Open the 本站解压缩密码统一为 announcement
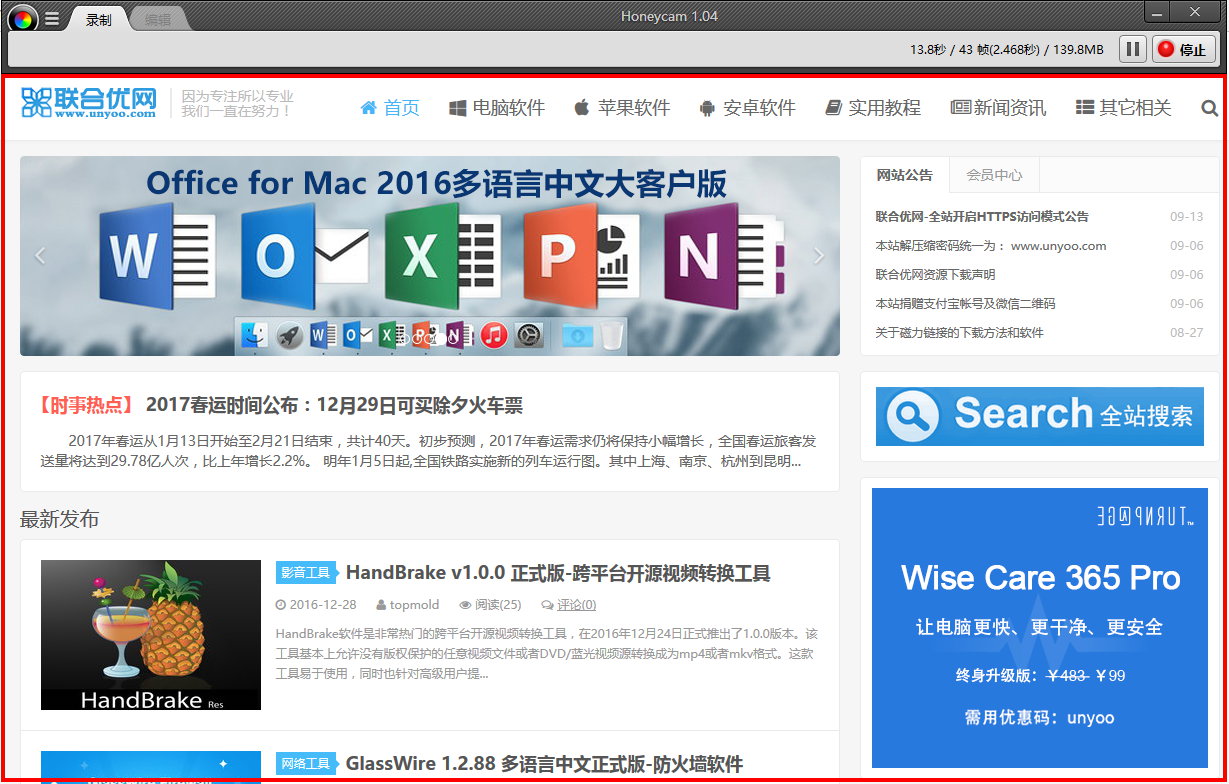The width and height of the screenshot is (1229, 784). (991, 245)
